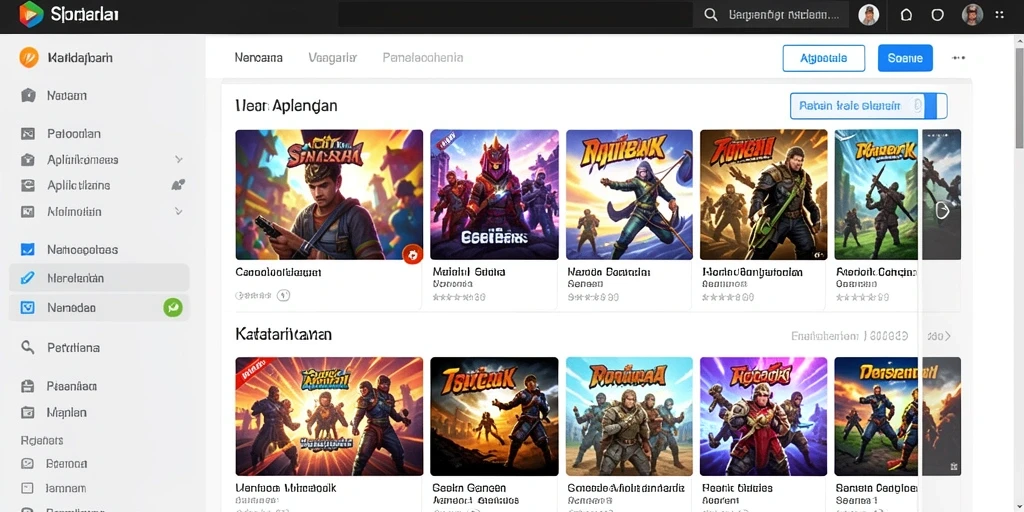This screenshot has width=1024, height=512.
Task: Click the blue Soanie button
Action: click(905, 58)
